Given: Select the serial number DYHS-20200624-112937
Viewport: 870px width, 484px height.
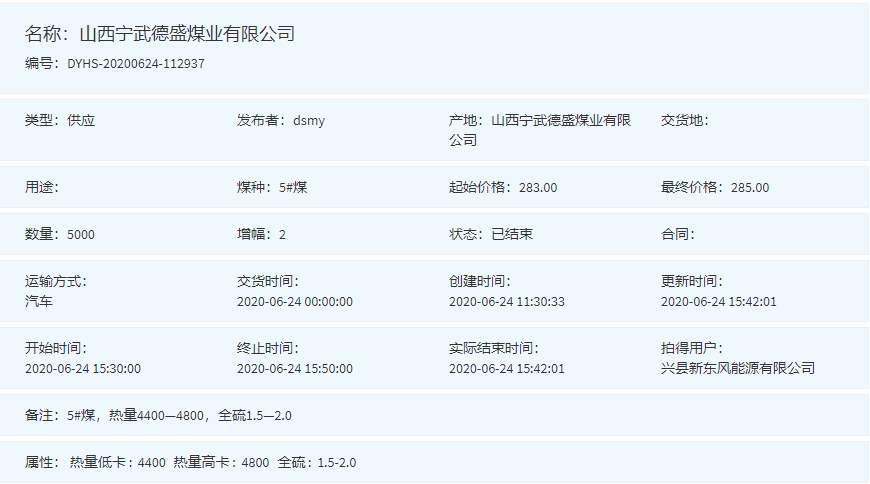Looking at the screenshot, I should click(136, 64).
